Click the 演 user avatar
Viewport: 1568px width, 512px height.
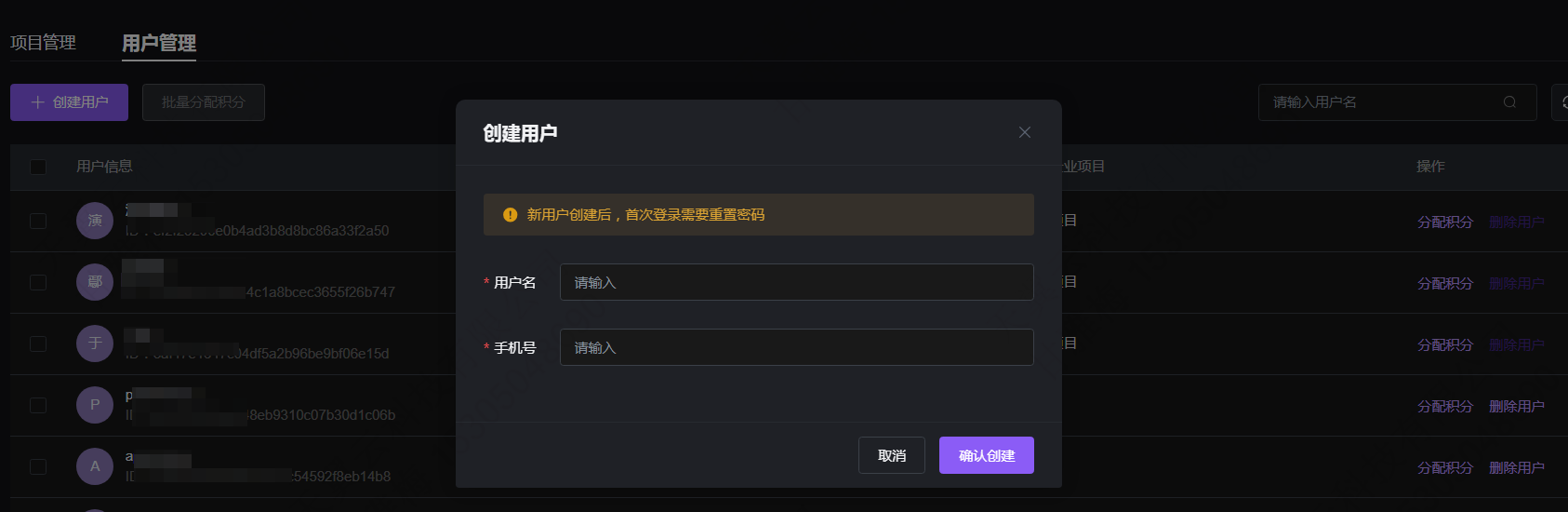click(95, 221)
